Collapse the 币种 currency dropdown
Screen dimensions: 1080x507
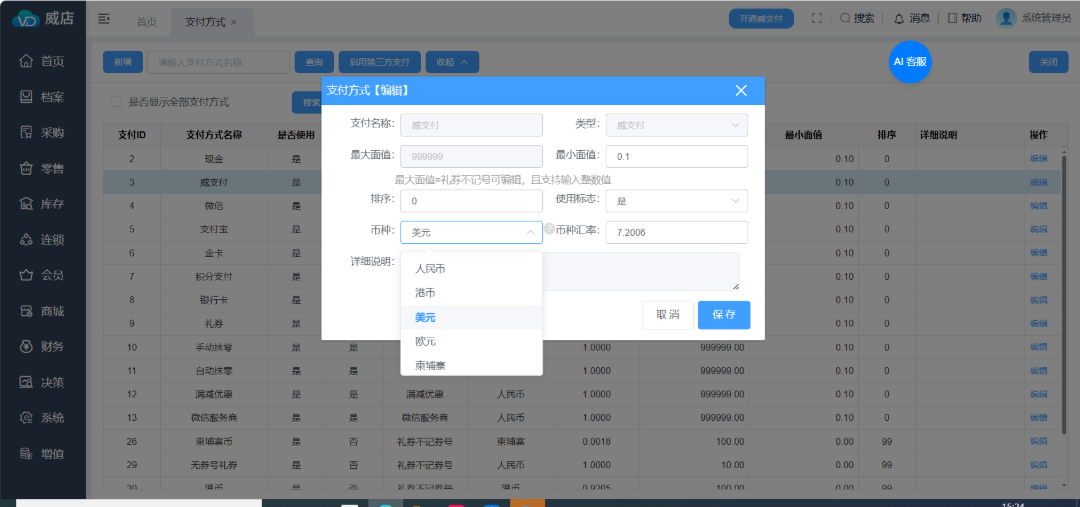[529, 233]
